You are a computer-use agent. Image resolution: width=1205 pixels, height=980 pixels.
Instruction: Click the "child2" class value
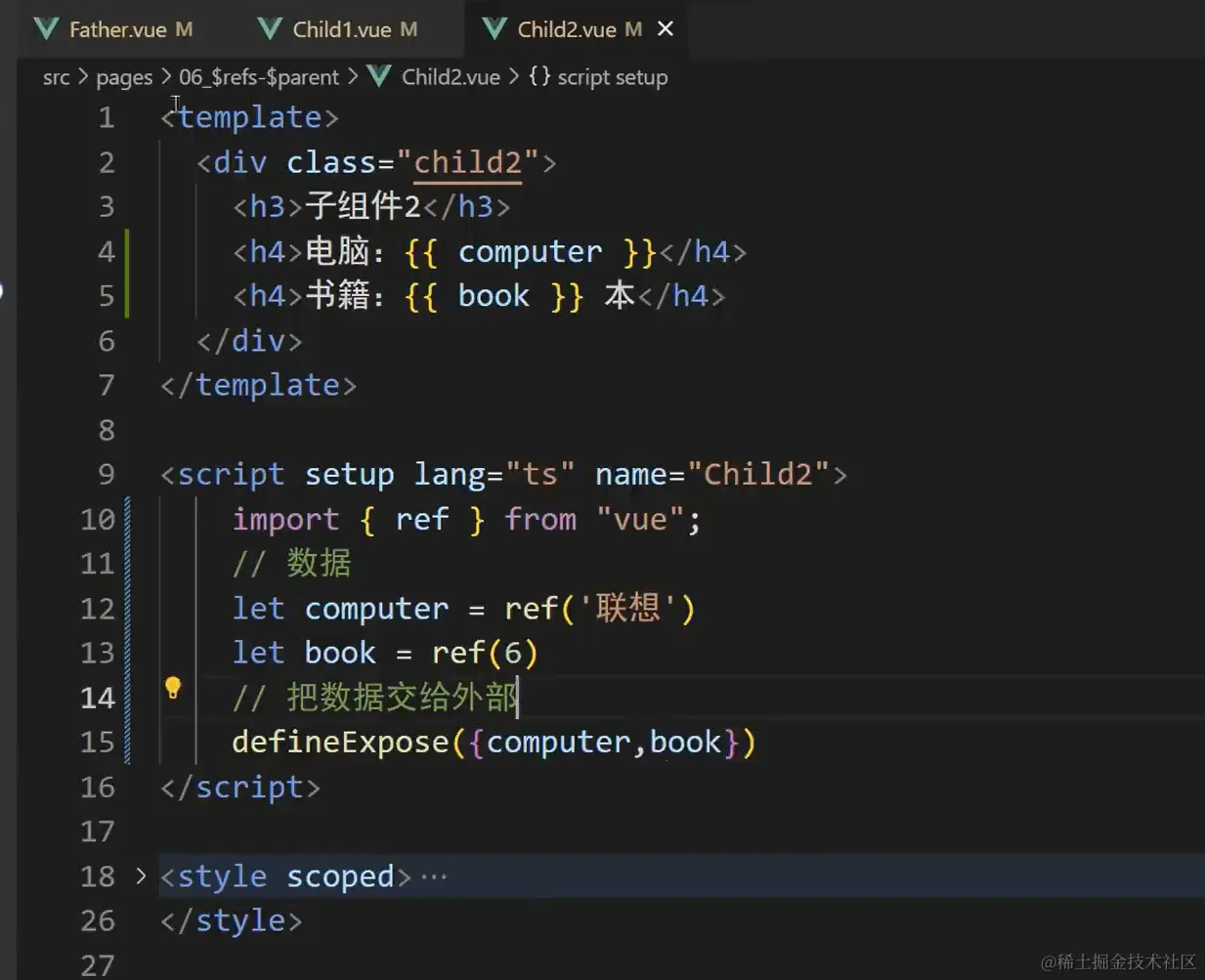[467, 162]
